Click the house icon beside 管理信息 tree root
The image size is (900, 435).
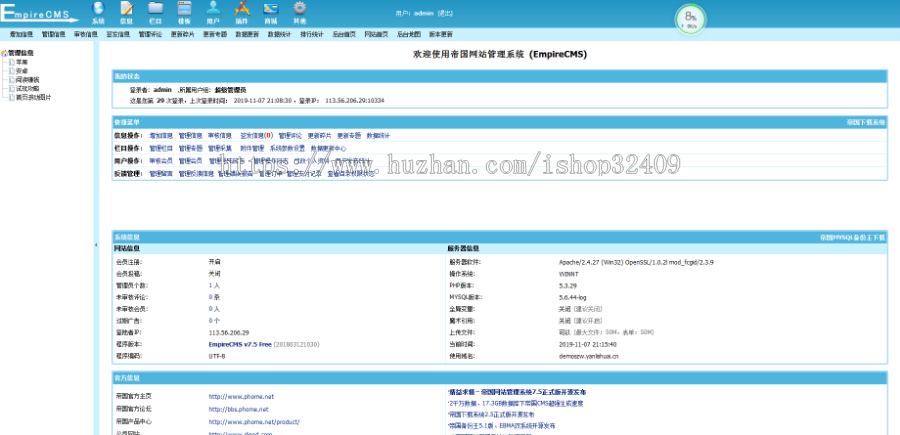pyautogui.click(x=4, y=53)
